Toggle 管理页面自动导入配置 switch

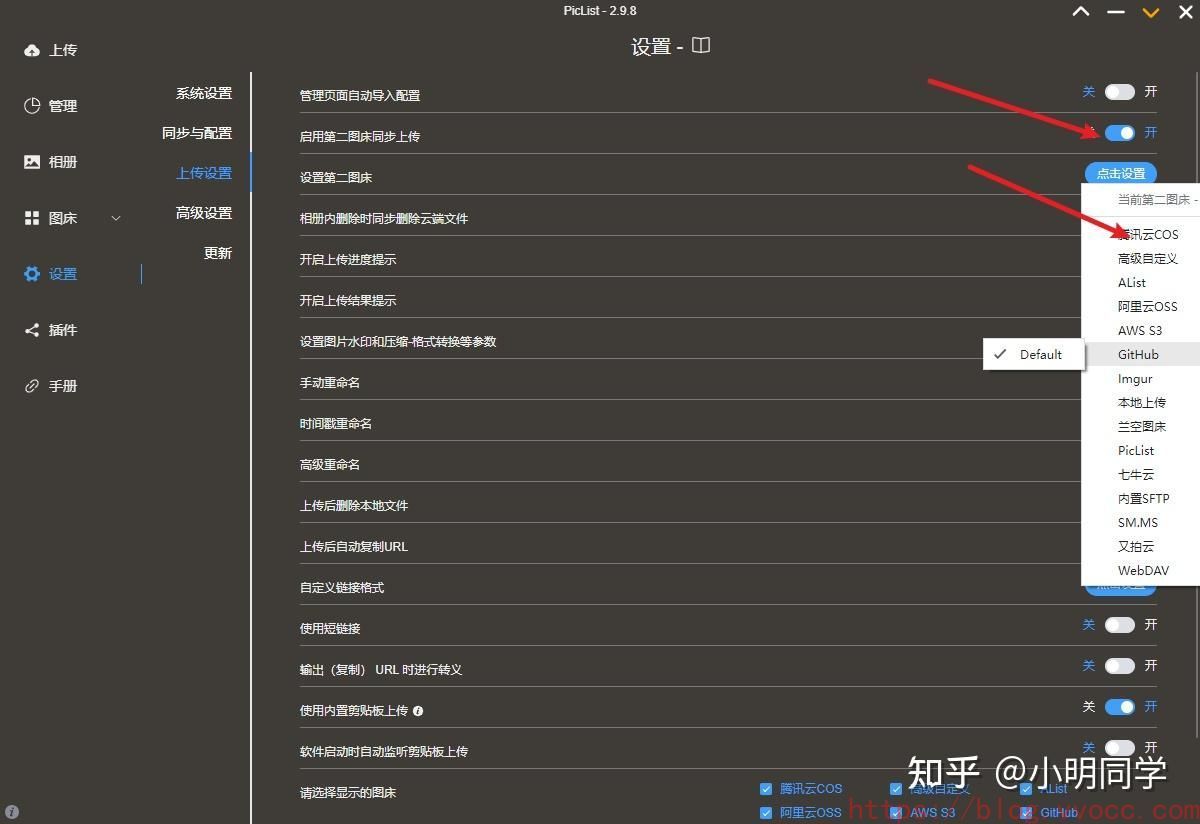click(1119, 92)
